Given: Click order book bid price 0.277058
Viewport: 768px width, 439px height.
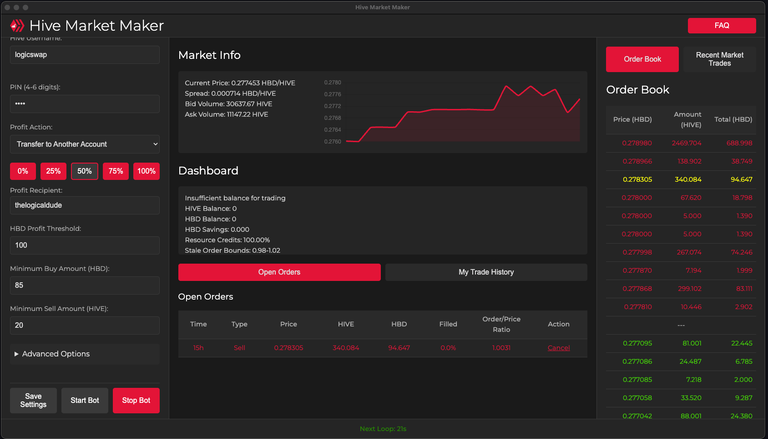Looking at the screenshot, I should (637, 398).
